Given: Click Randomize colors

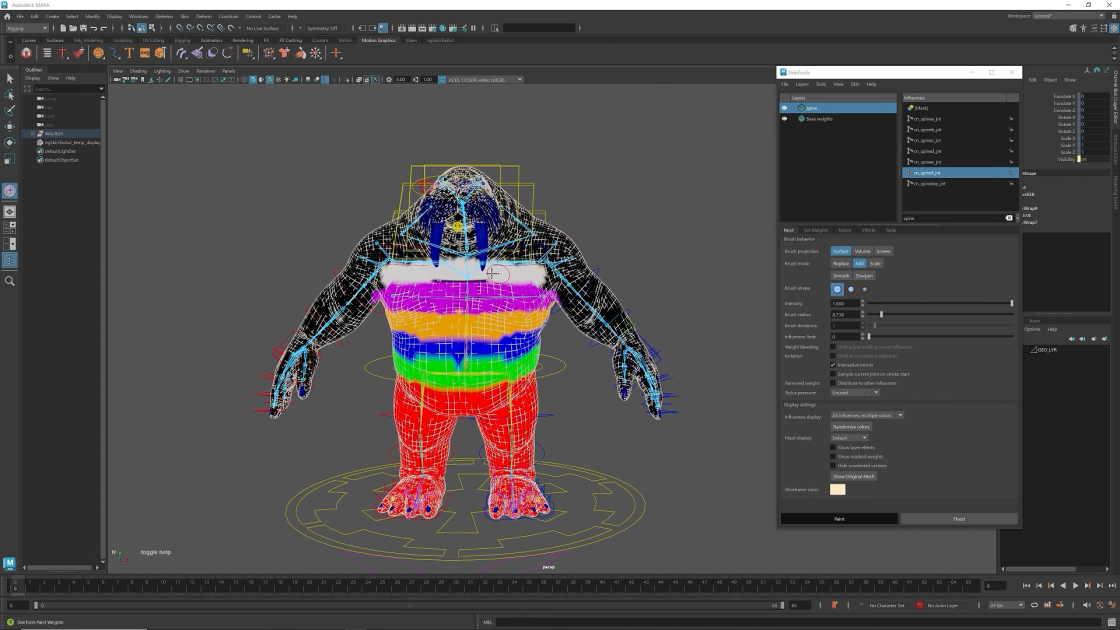Looking at the screenshot, I should 851,426.
